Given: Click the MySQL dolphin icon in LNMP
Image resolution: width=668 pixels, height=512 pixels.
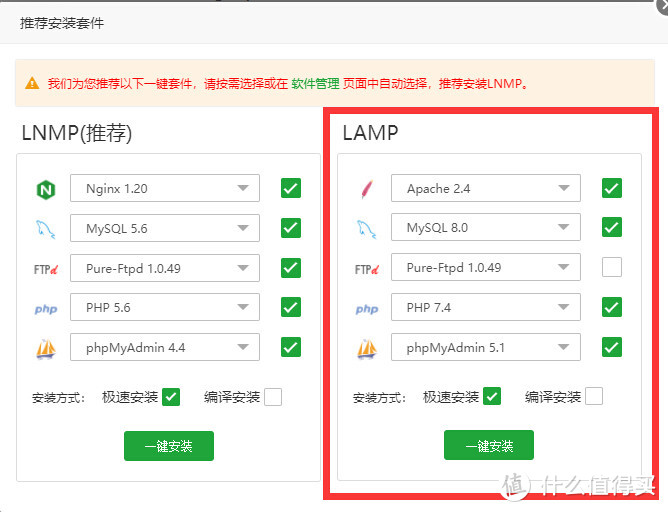Looking at the screenshot, I should point(46,229).
